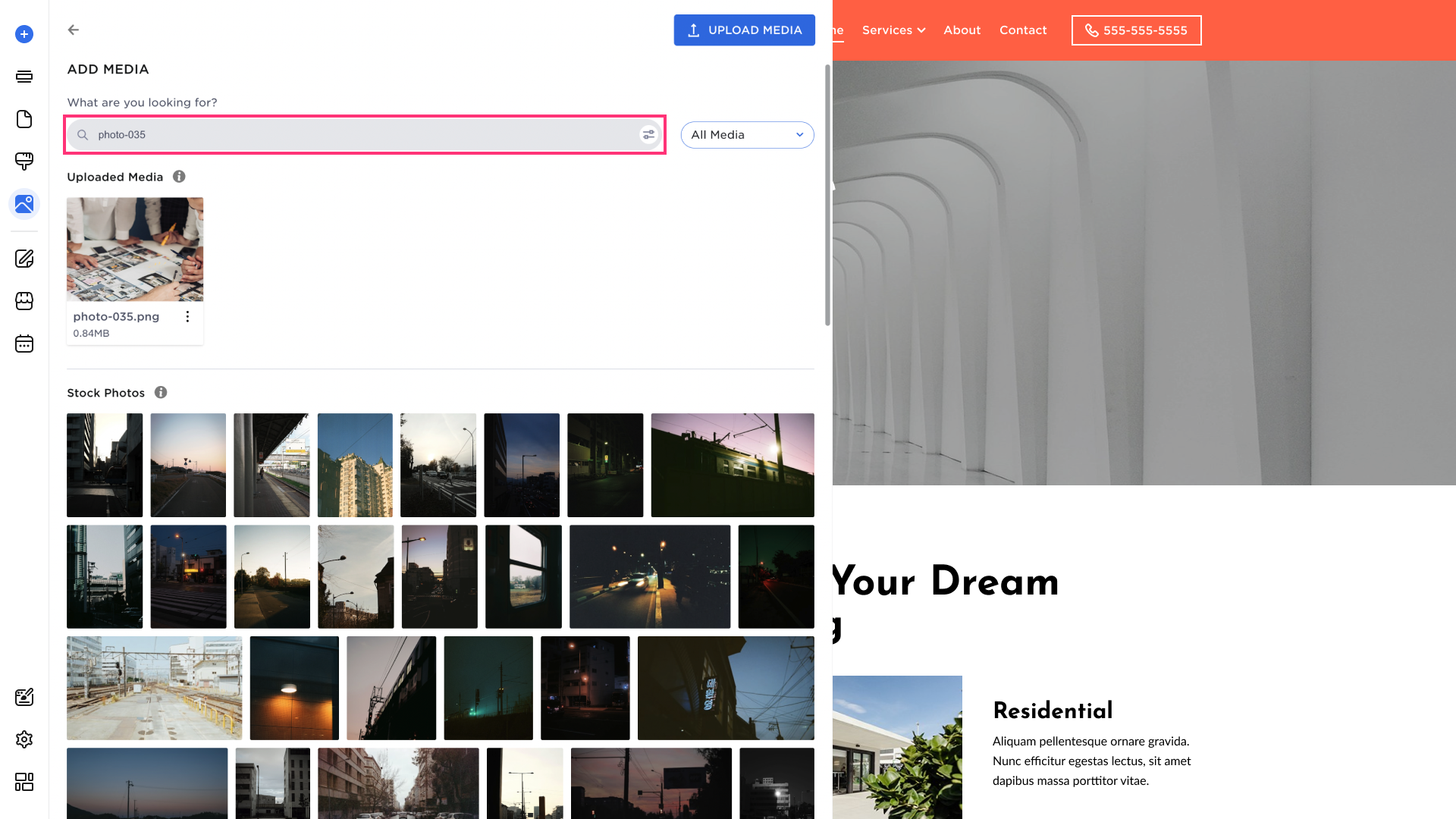Open photo-035.png three-dot options menu
Image resolution: width=1456 pixels, height=819 pixels.
point(187,317)
